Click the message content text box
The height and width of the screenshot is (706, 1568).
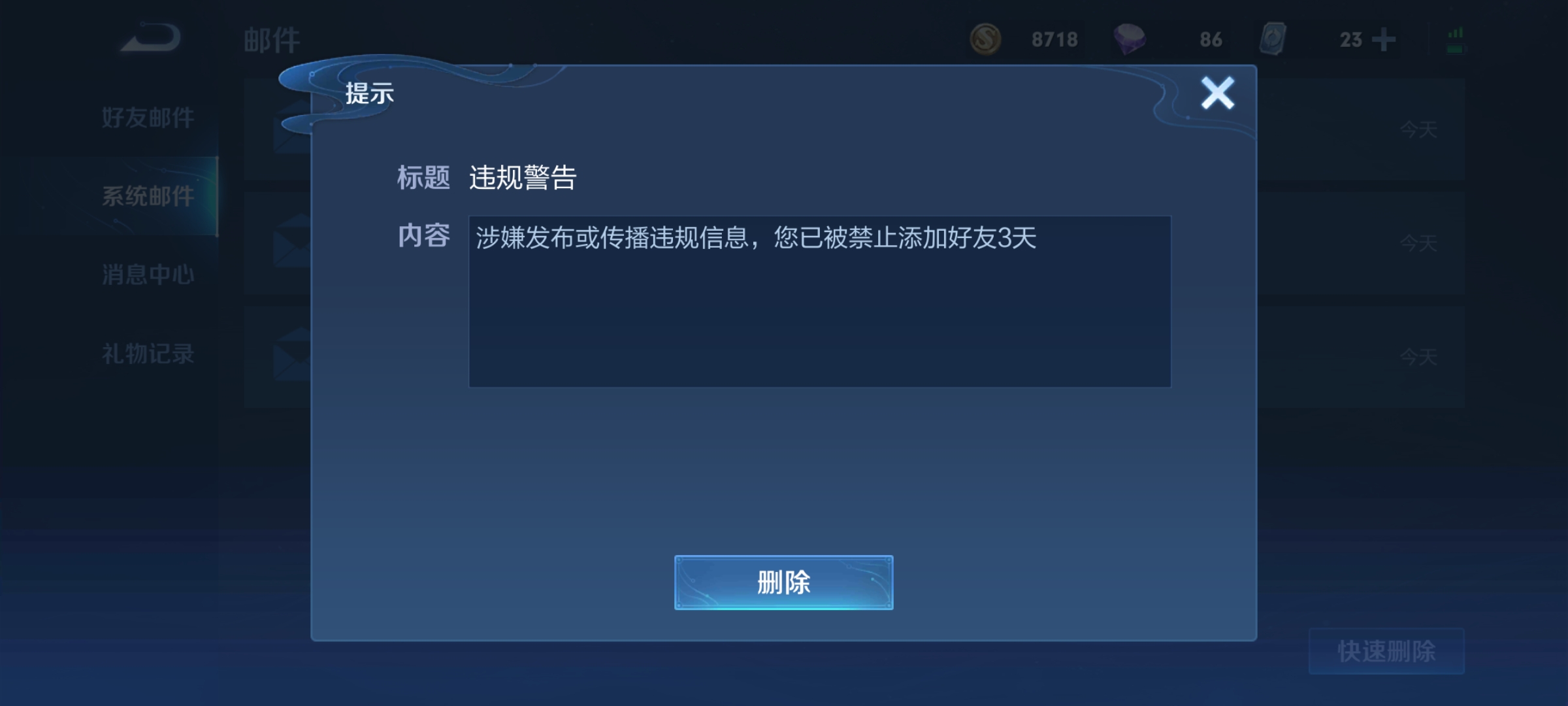[819, 301]
